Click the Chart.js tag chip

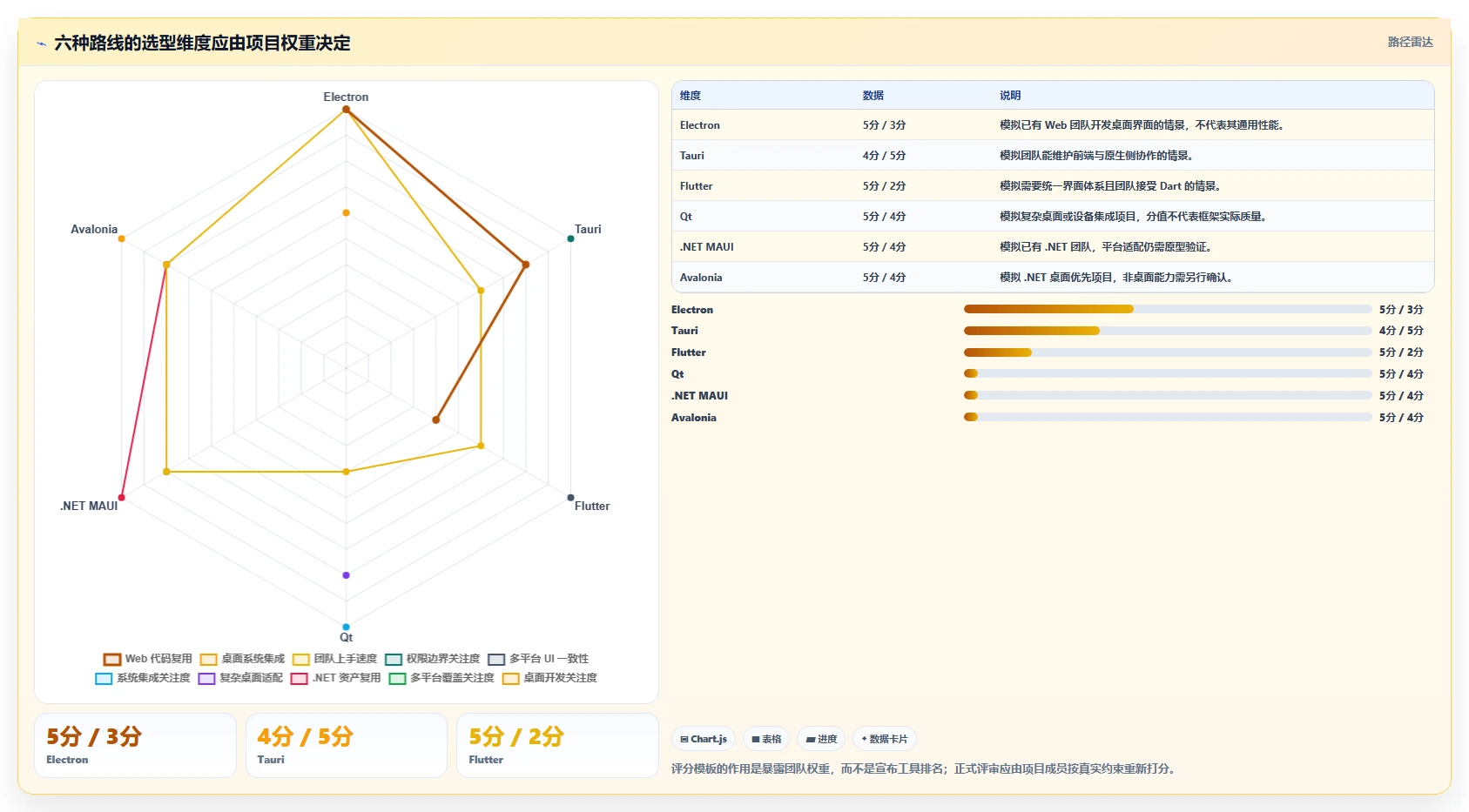(x=704, y=739)
